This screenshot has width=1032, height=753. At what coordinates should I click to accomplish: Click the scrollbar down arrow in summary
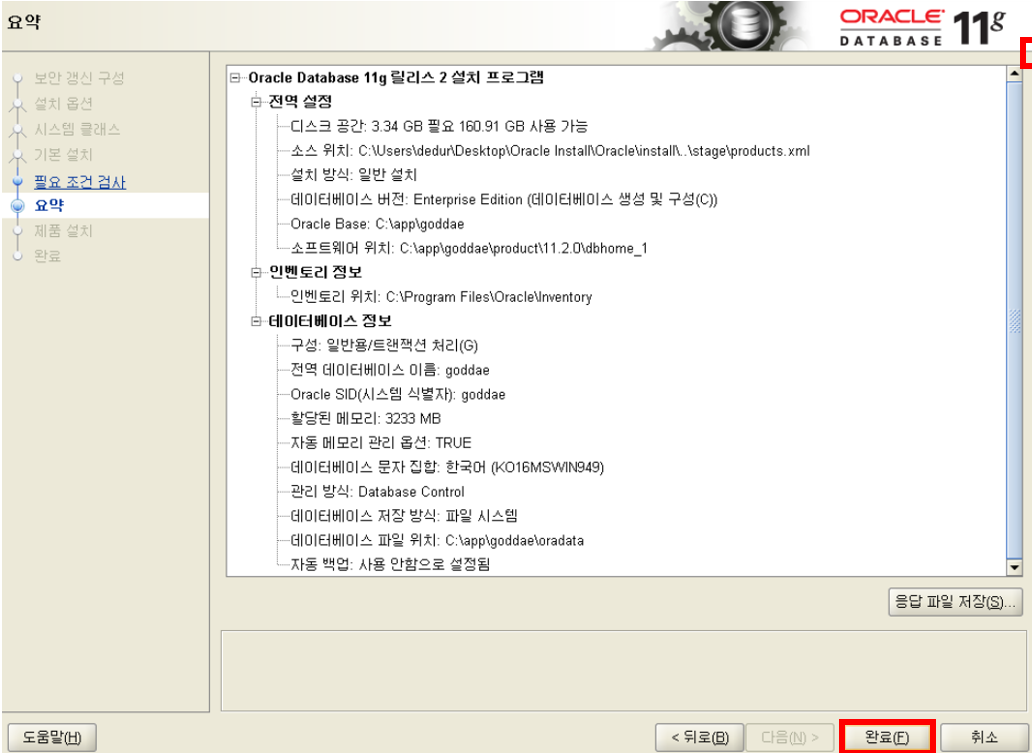[x=1014, y=567]
